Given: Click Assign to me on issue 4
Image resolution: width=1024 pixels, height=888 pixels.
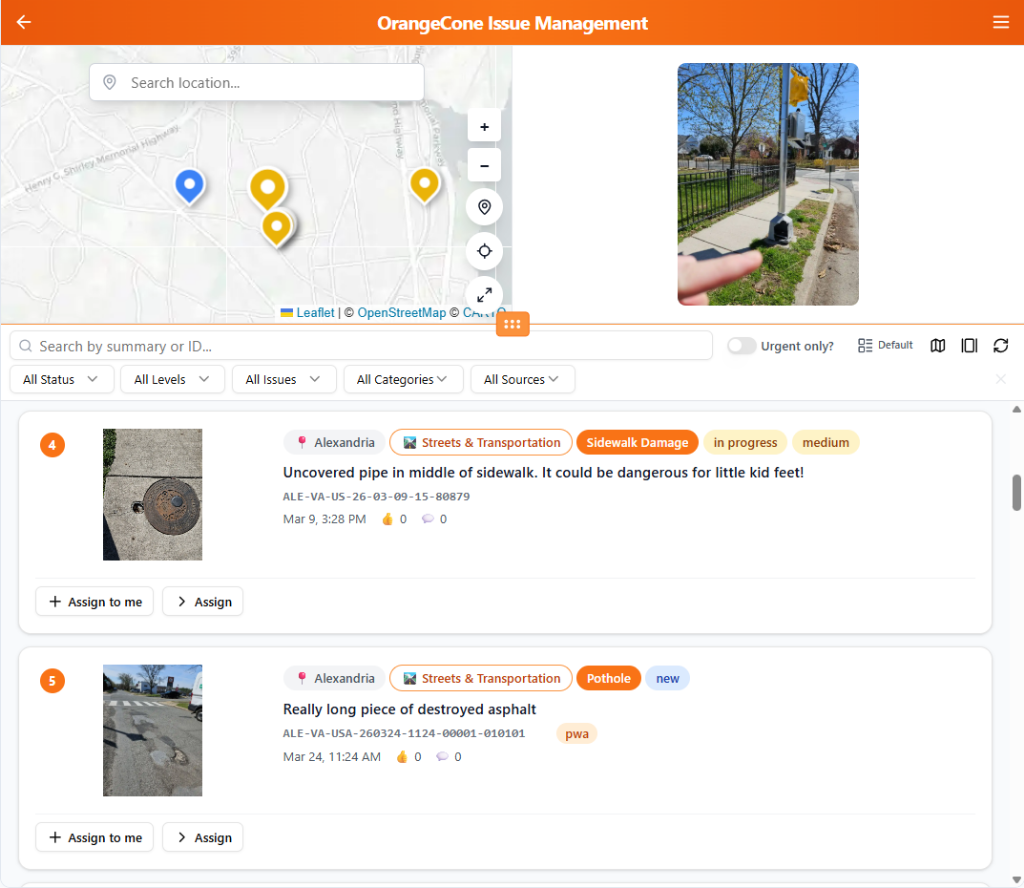Looking at the screenshot, I should point(95,601).
